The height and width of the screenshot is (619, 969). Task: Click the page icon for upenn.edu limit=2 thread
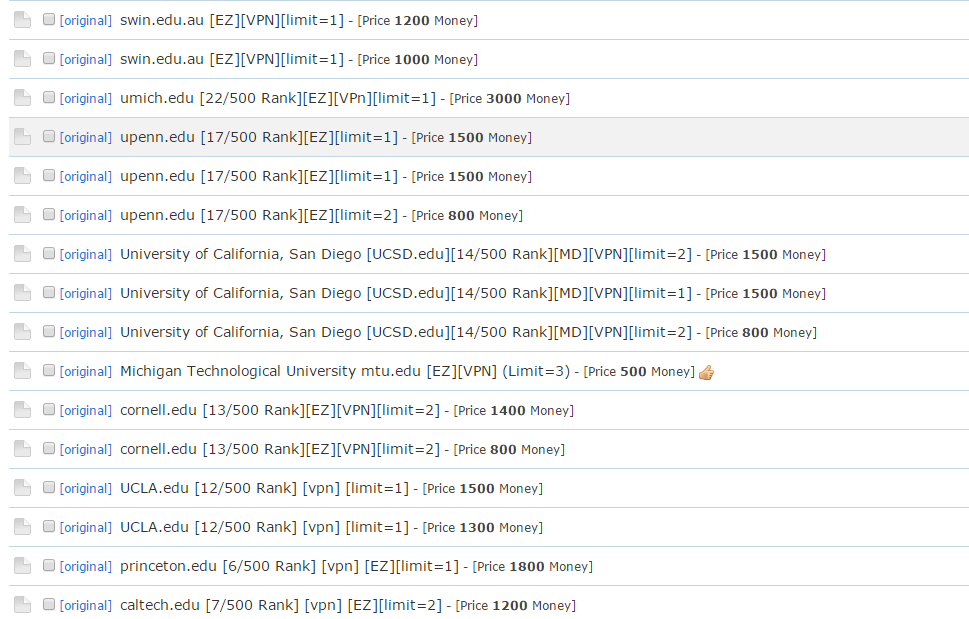tap(22, 214)
